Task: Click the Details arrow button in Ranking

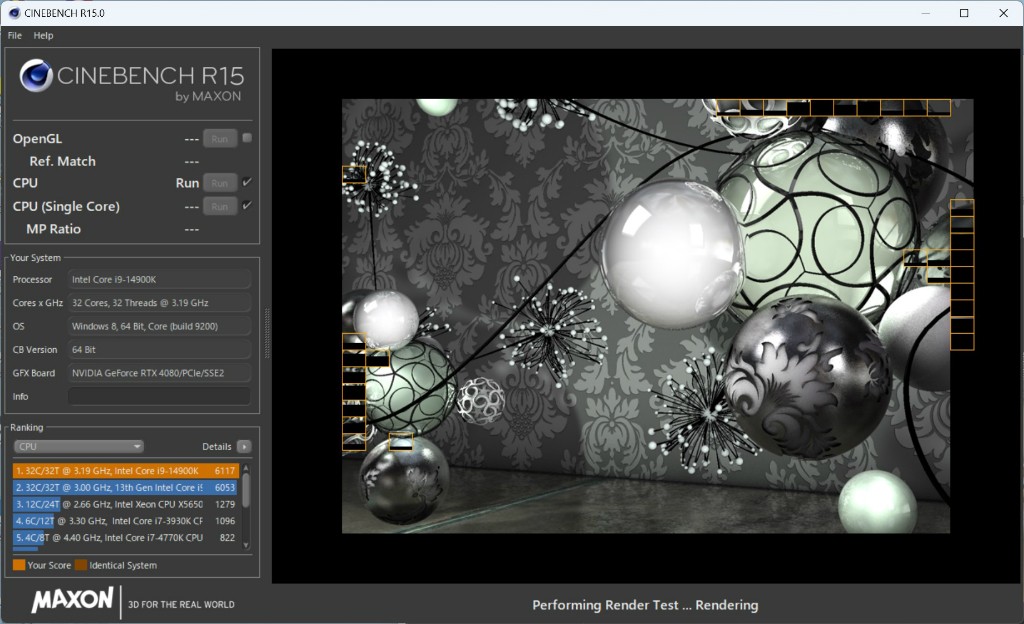Action: coord(244,447)
